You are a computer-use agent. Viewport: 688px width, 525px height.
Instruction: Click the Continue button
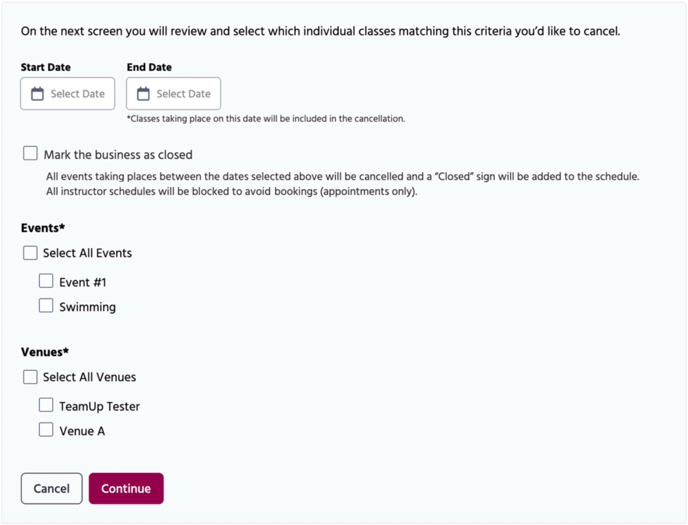coord(126,489)
